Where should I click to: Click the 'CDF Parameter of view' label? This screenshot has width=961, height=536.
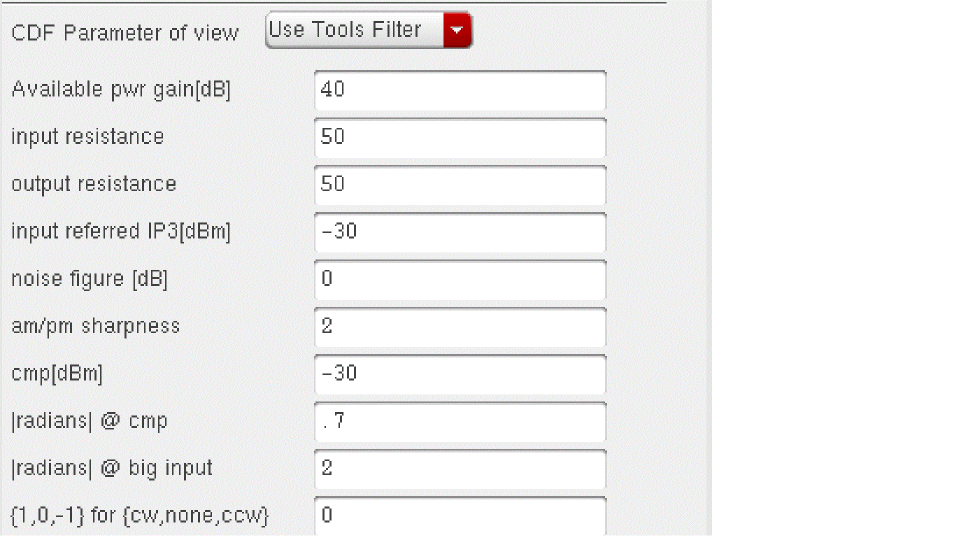coord(125,33)
